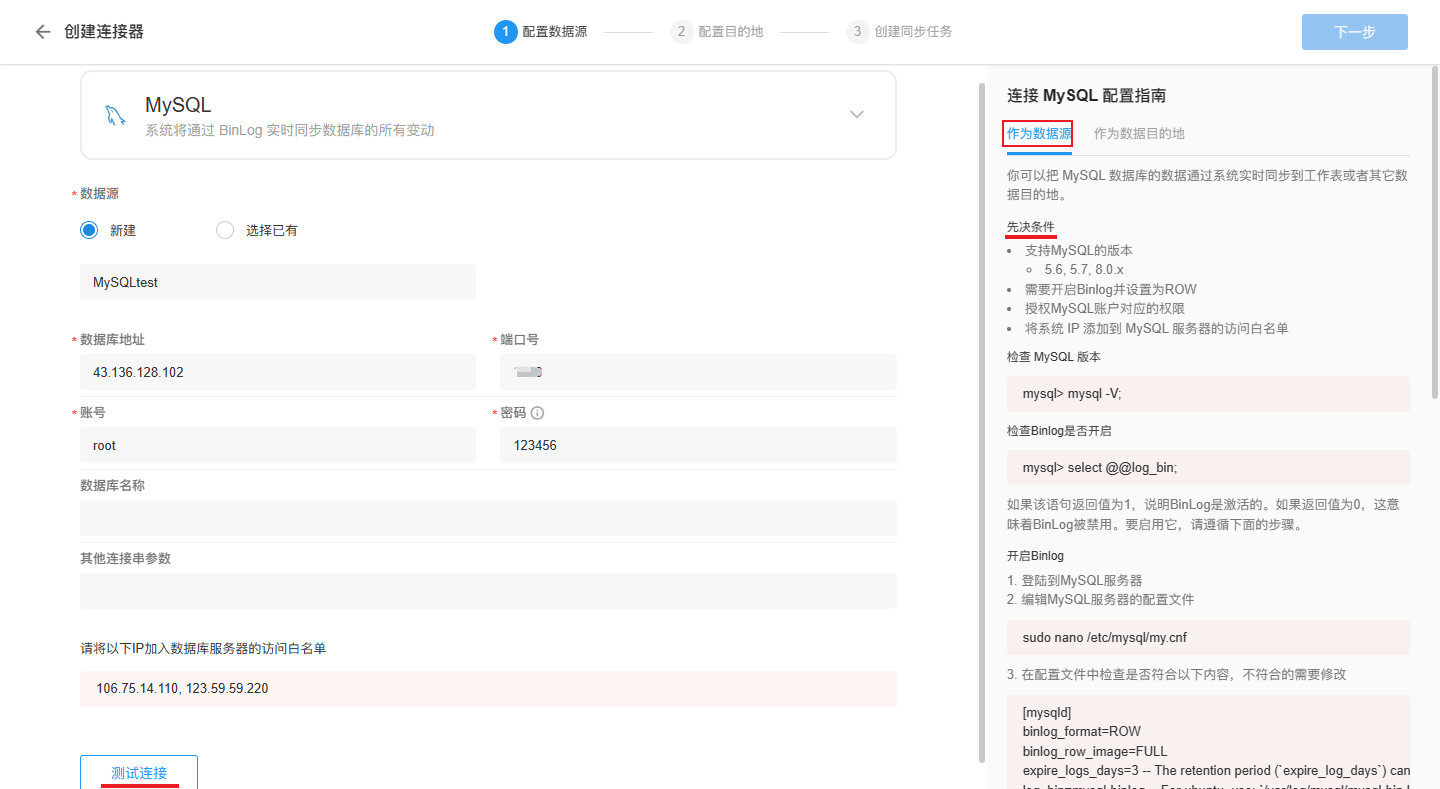The image size is (1440, 789).
Task: Click the 数据库地址 input field
Action: point(278,372)
